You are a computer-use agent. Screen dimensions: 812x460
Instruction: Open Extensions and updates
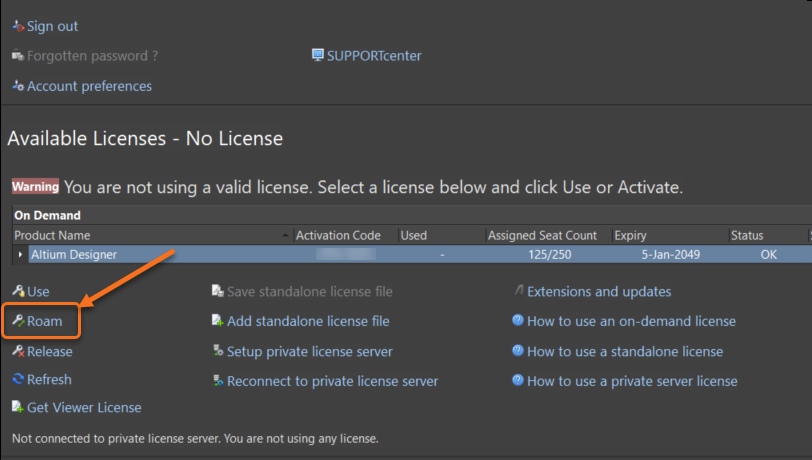pyautogui.click(x=598, y=292)
